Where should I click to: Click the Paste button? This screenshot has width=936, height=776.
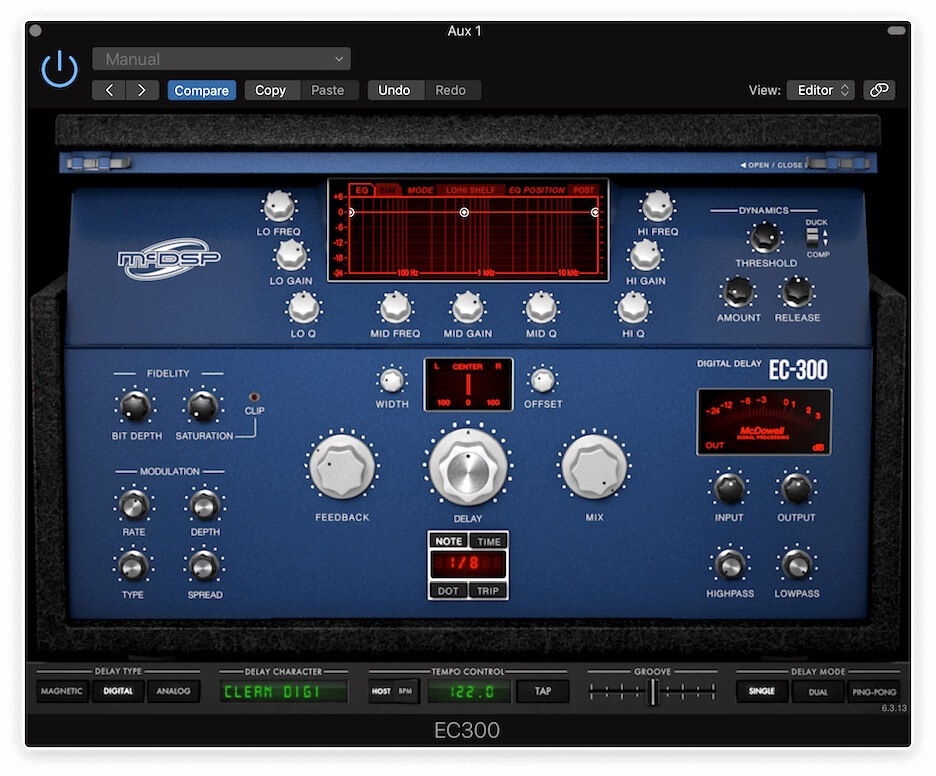tap(328, 90)
